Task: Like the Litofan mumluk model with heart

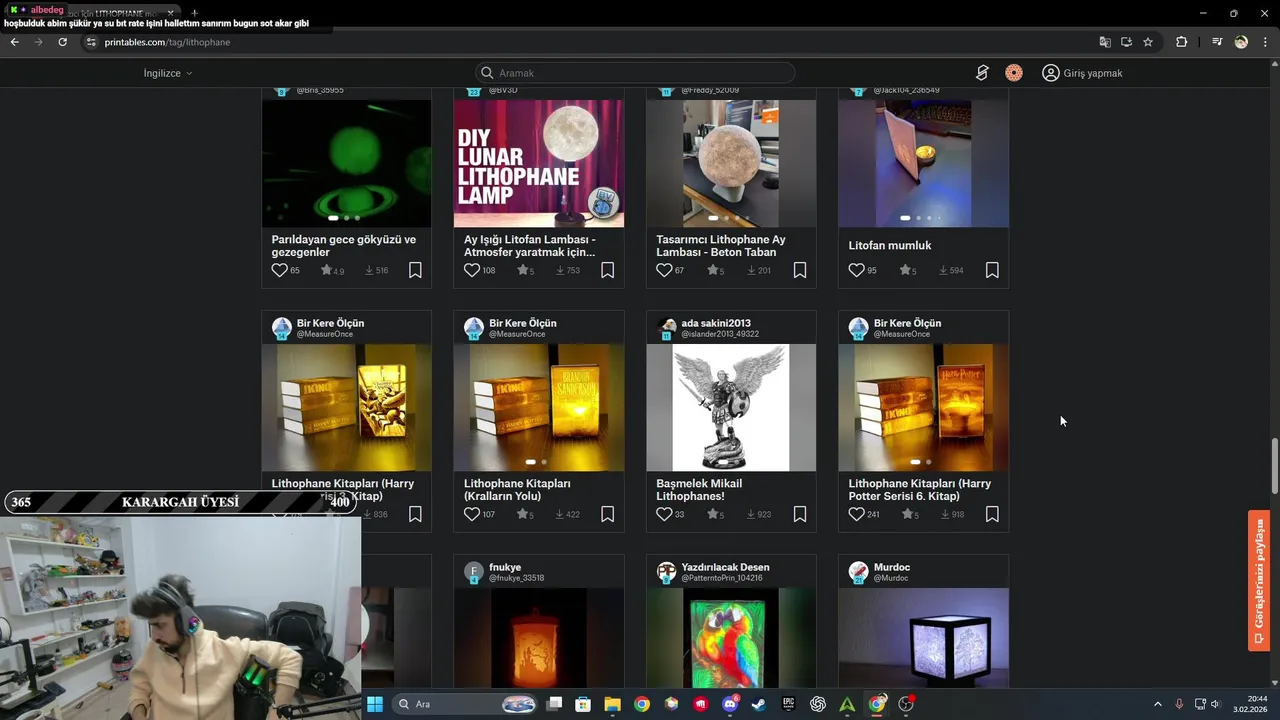Action: tap(857, 270)
